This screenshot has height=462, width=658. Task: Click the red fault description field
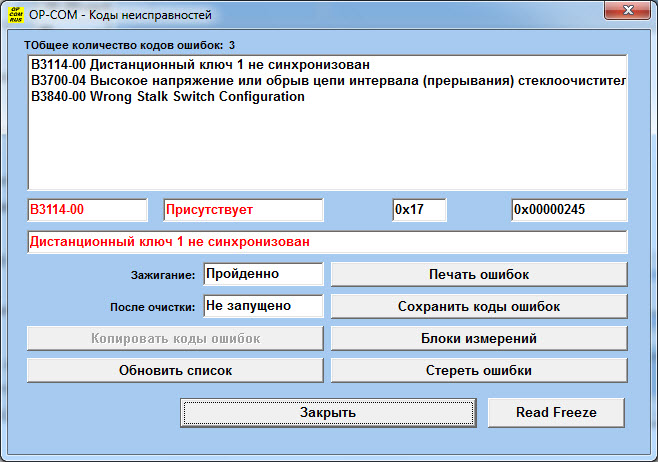[x=327, y=242]
